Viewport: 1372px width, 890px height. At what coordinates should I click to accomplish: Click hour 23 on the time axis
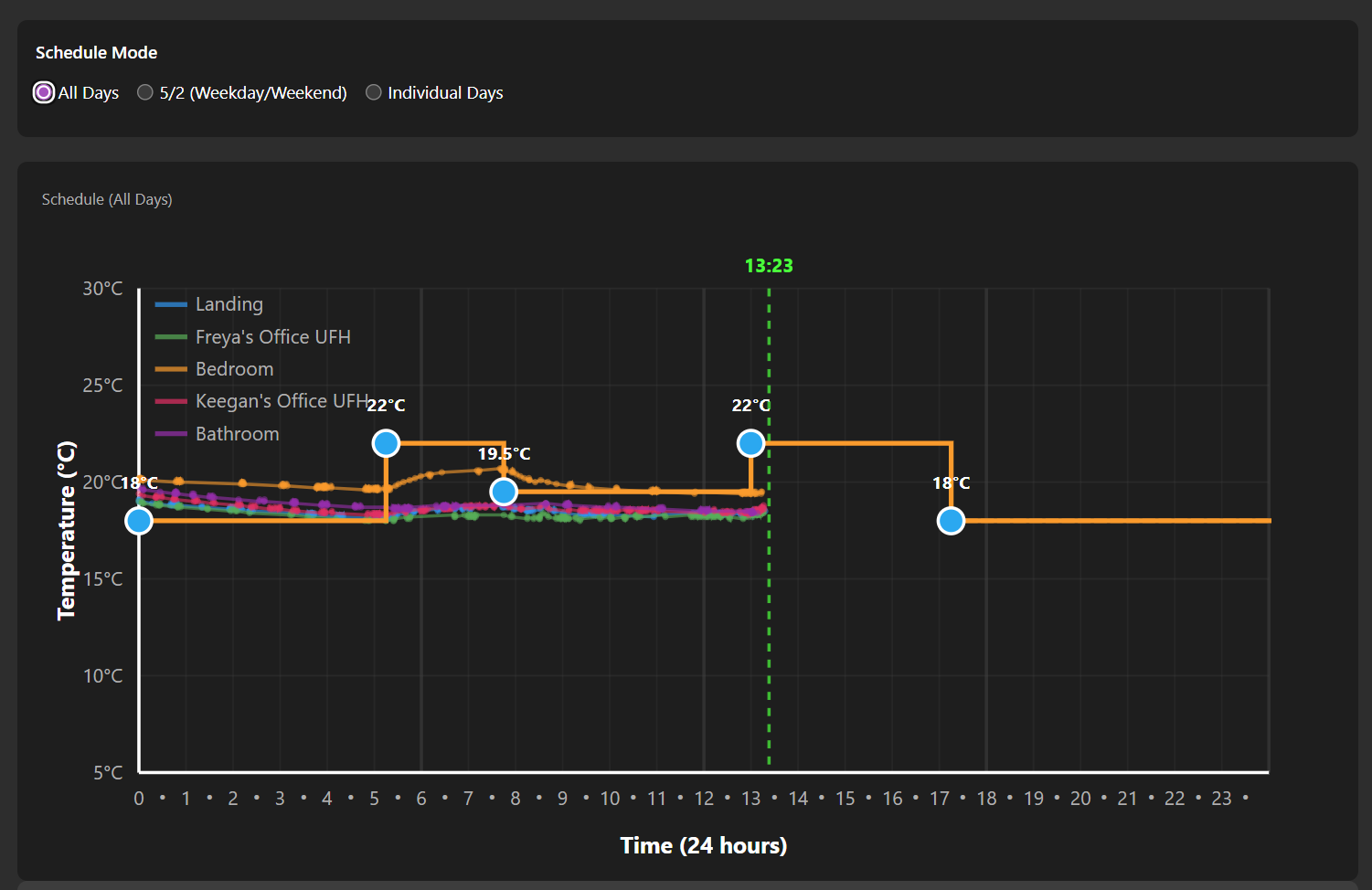coord(1221,799)
